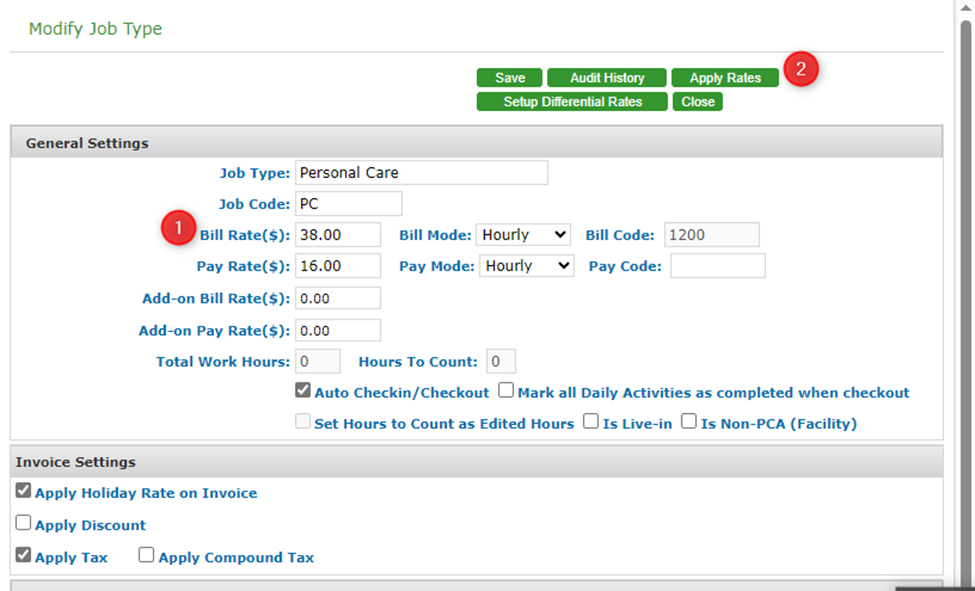
Task: Open the Audit History
Action: coord(607,78)
